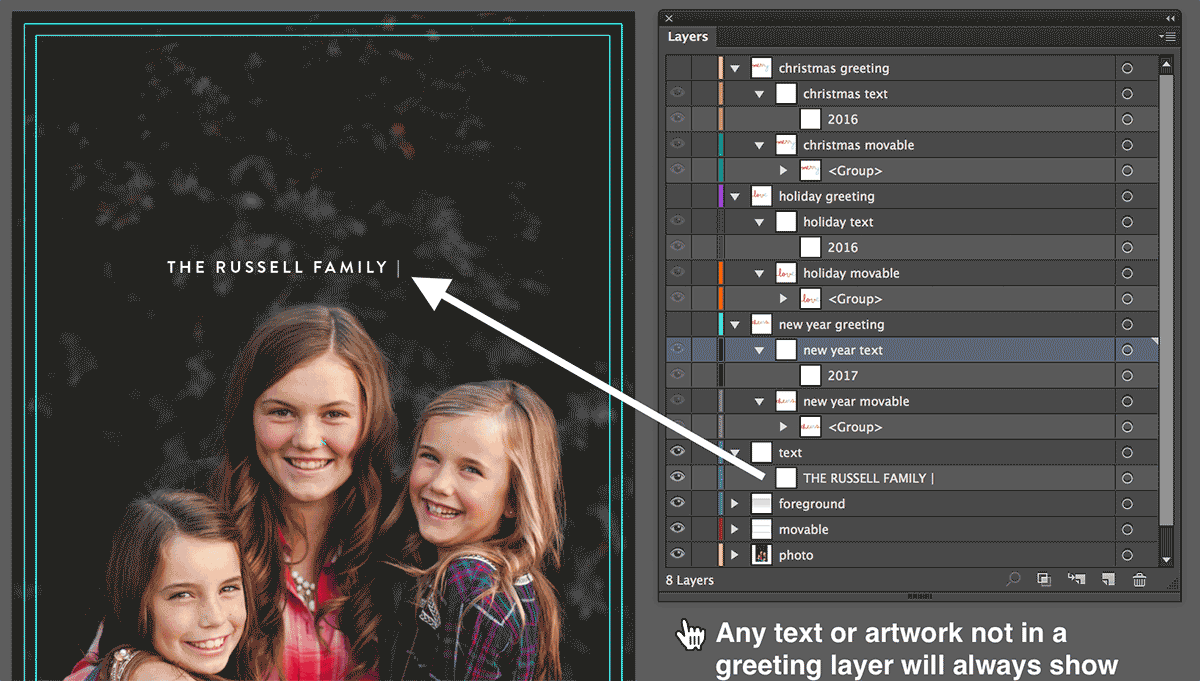Click the foreground layer thumbnail
This screenshot has width=1200, height=681.
(x=761, y=504)
